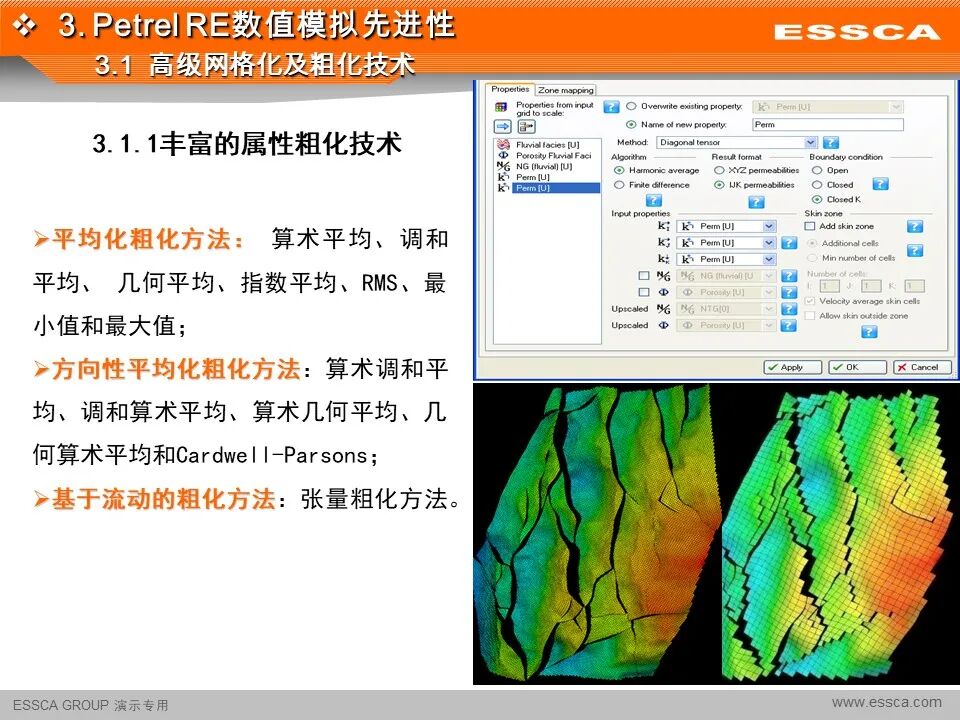Click the I number of cells field
960x720 pixels.
click(829, 286)
